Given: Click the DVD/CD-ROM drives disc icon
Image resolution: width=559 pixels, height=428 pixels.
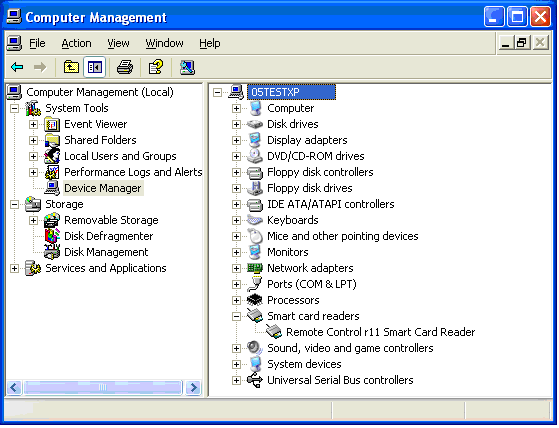Looking at the screenshot, I should click(255, 156).
